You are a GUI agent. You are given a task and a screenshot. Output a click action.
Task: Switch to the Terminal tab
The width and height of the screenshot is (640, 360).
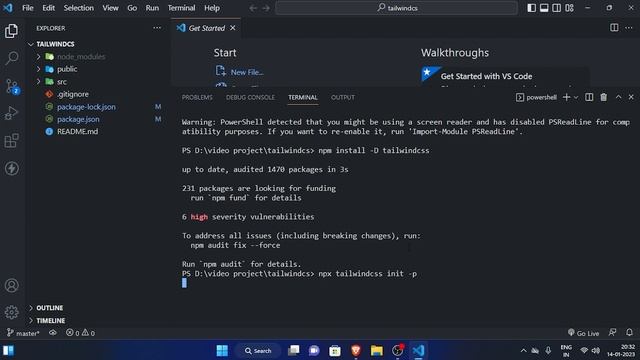[x=302, y=97]
